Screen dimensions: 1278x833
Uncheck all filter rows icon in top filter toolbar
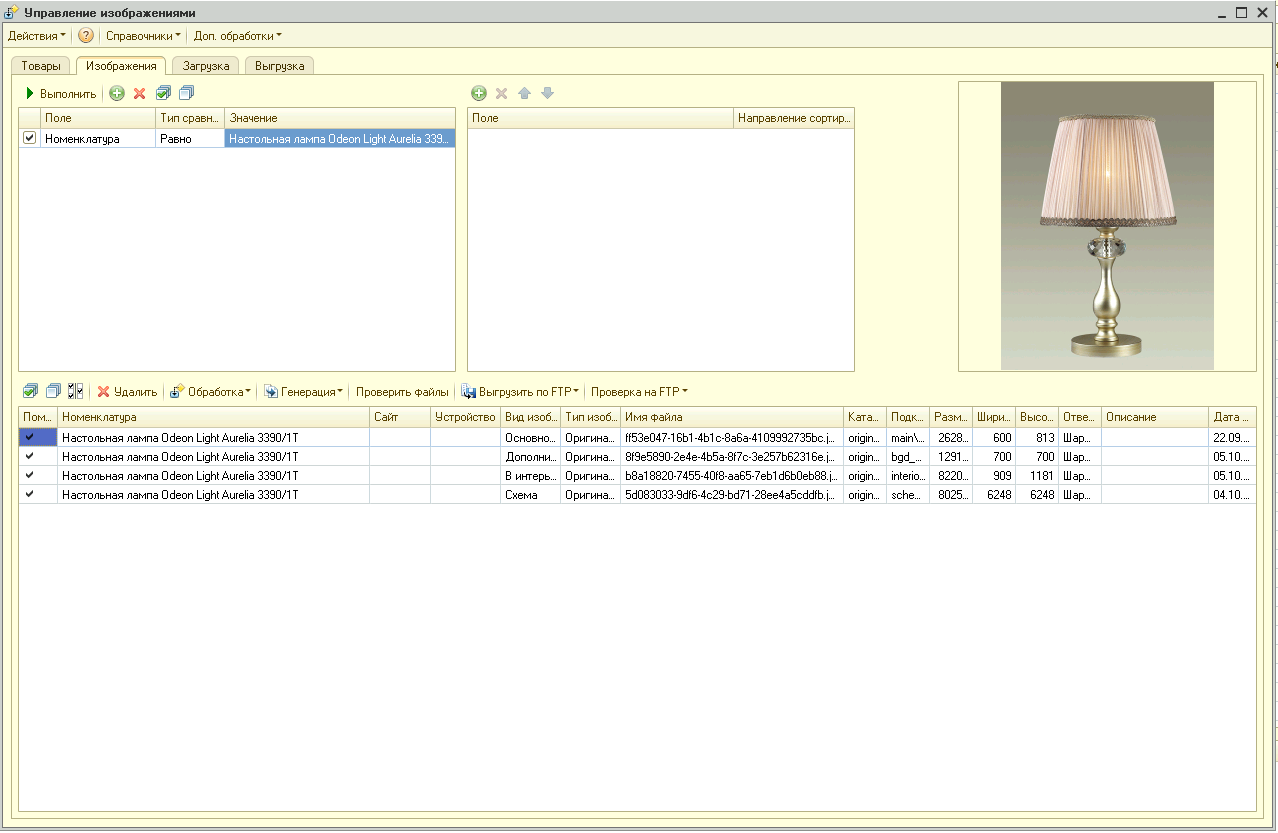186,94
